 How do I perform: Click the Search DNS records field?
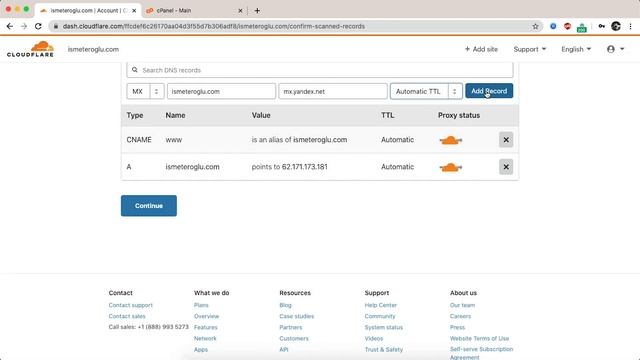[x=320, y=70]
